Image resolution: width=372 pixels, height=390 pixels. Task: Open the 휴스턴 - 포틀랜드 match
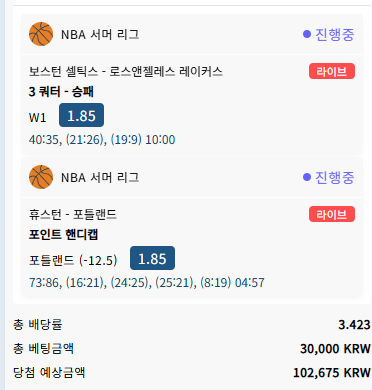coord(73,214)
